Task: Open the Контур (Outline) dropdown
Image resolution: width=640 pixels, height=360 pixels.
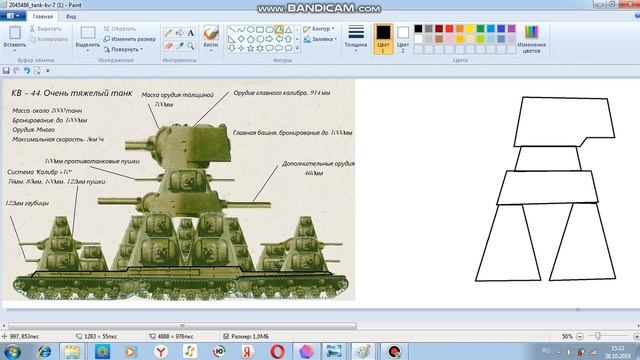Action: 319,29
